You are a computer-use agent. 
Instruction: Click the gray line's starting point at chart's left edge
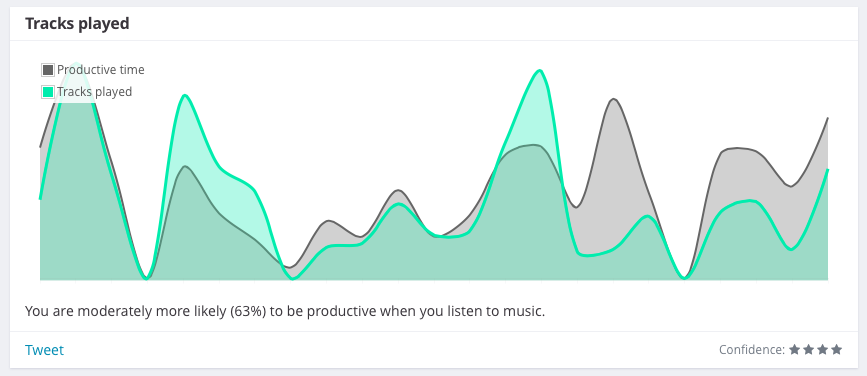coord(40,147)
